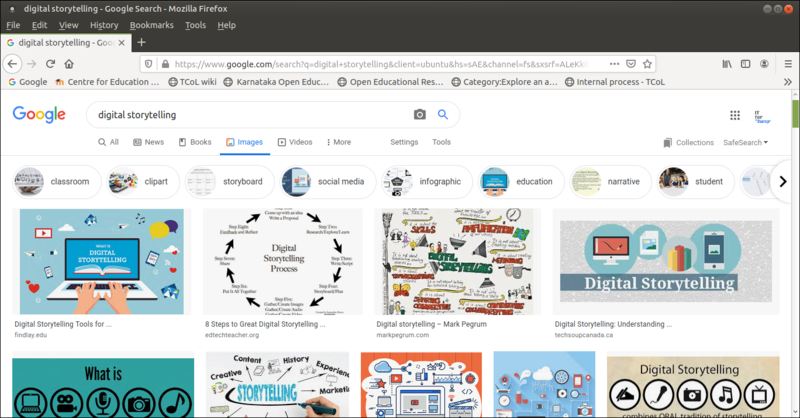Open the 8 Steps to Great Digital Storytelling link
800x418 pixels.
265,324
